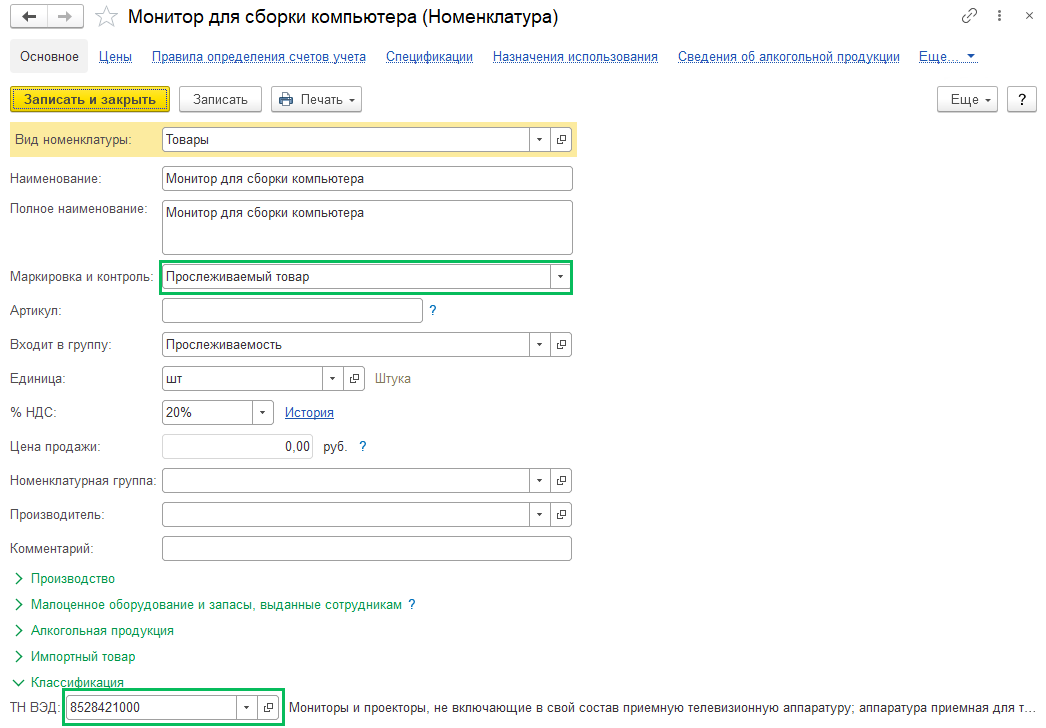Open Единица item with the open icon
Screen dimensions: 1046x728
click(354, 378)
